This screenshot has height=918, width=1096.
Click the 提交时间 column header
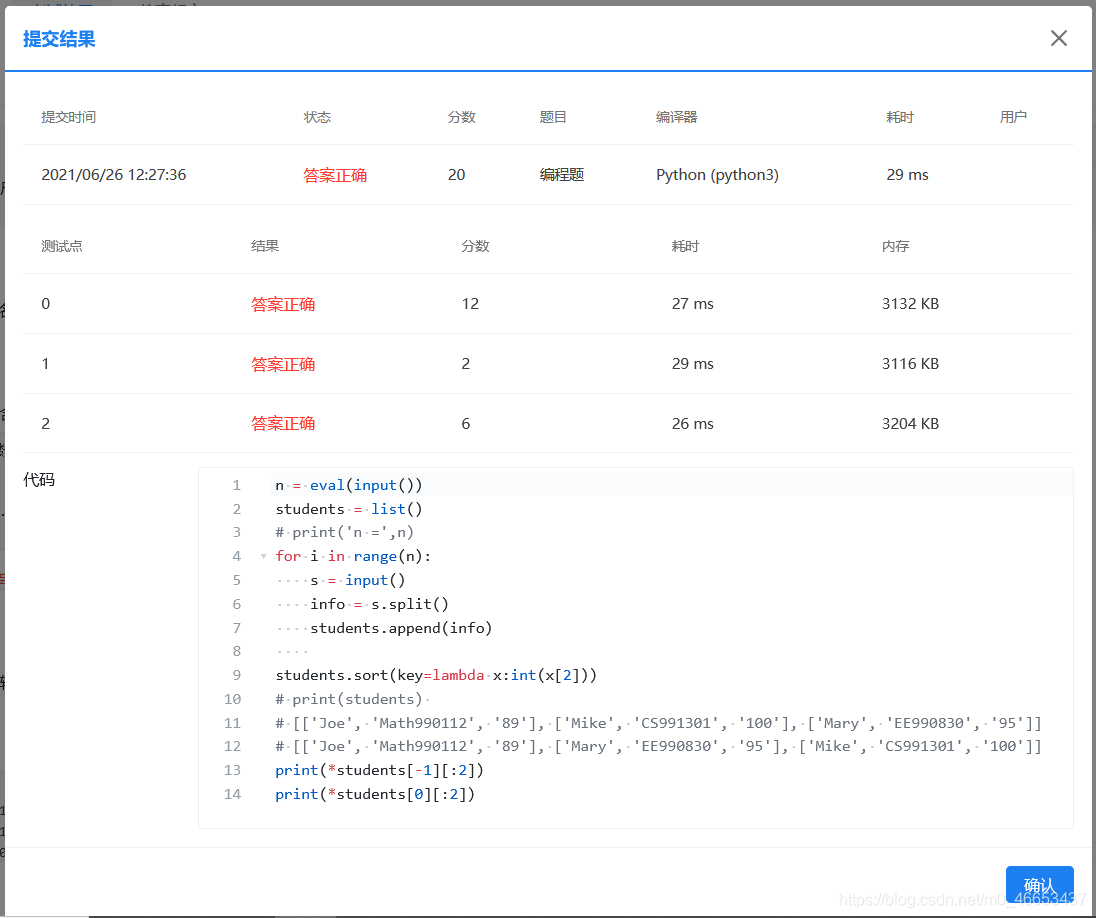(x=68, y=117)
